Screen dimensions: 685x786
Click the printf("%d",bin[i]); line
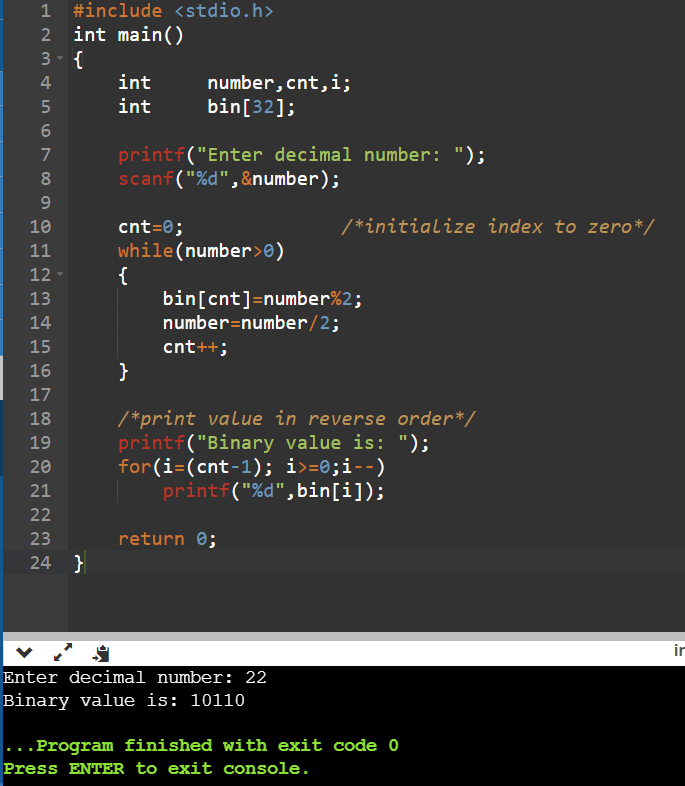point(274,491)
